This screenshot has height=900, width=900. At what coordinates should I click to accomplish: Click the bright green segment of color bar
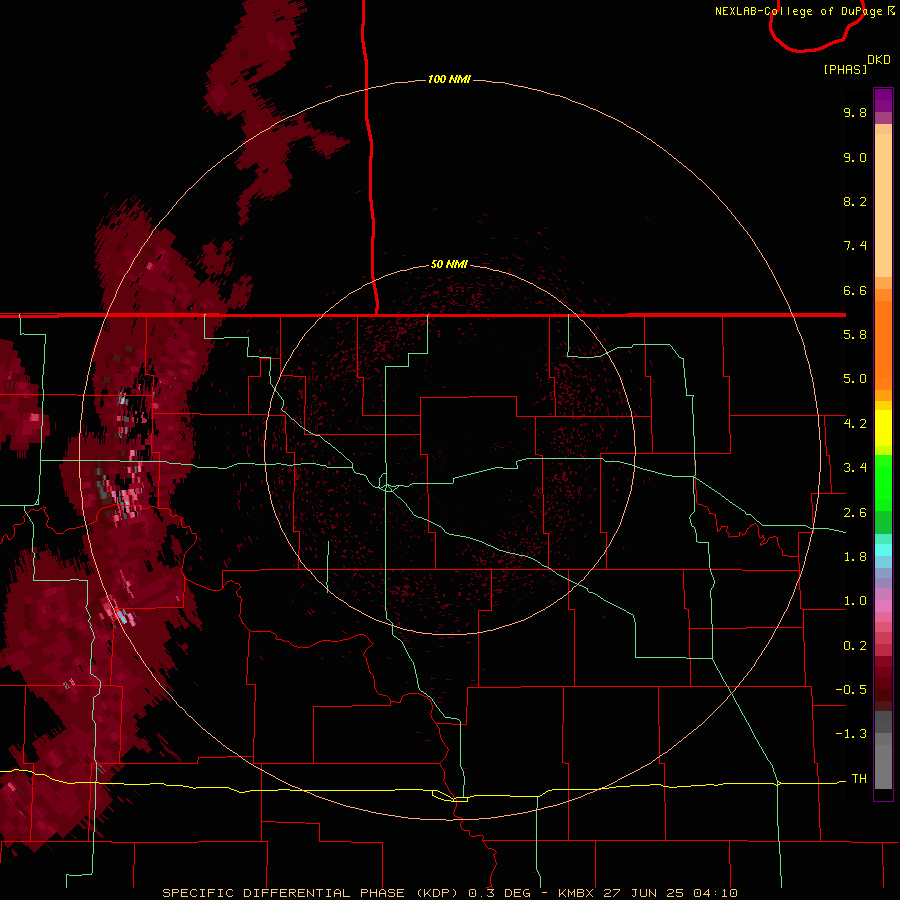click(x=883, y=482)
